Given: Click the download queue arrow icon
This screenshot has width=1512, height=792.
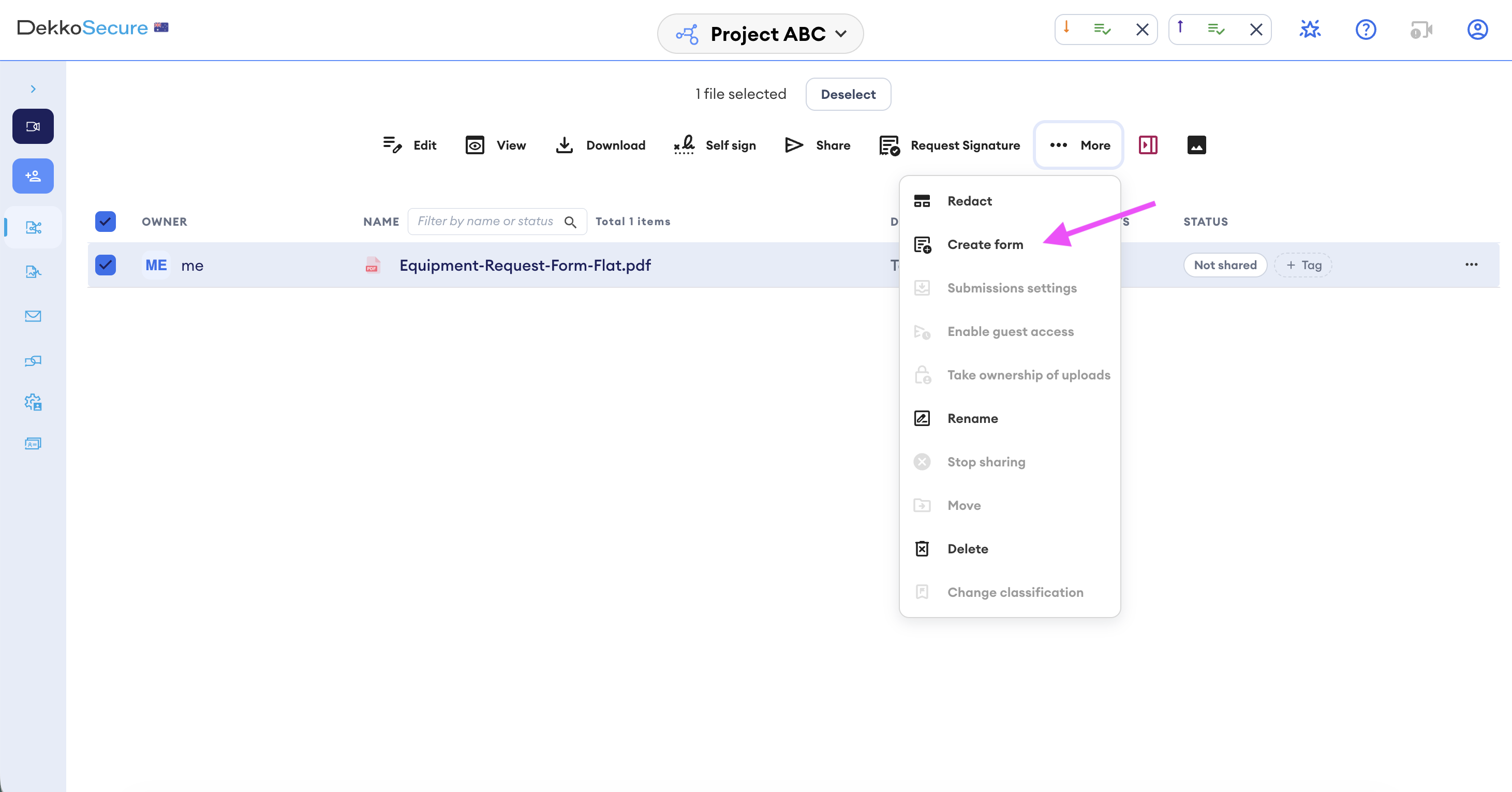Looking at the screenshot, I should point(1066,27).
